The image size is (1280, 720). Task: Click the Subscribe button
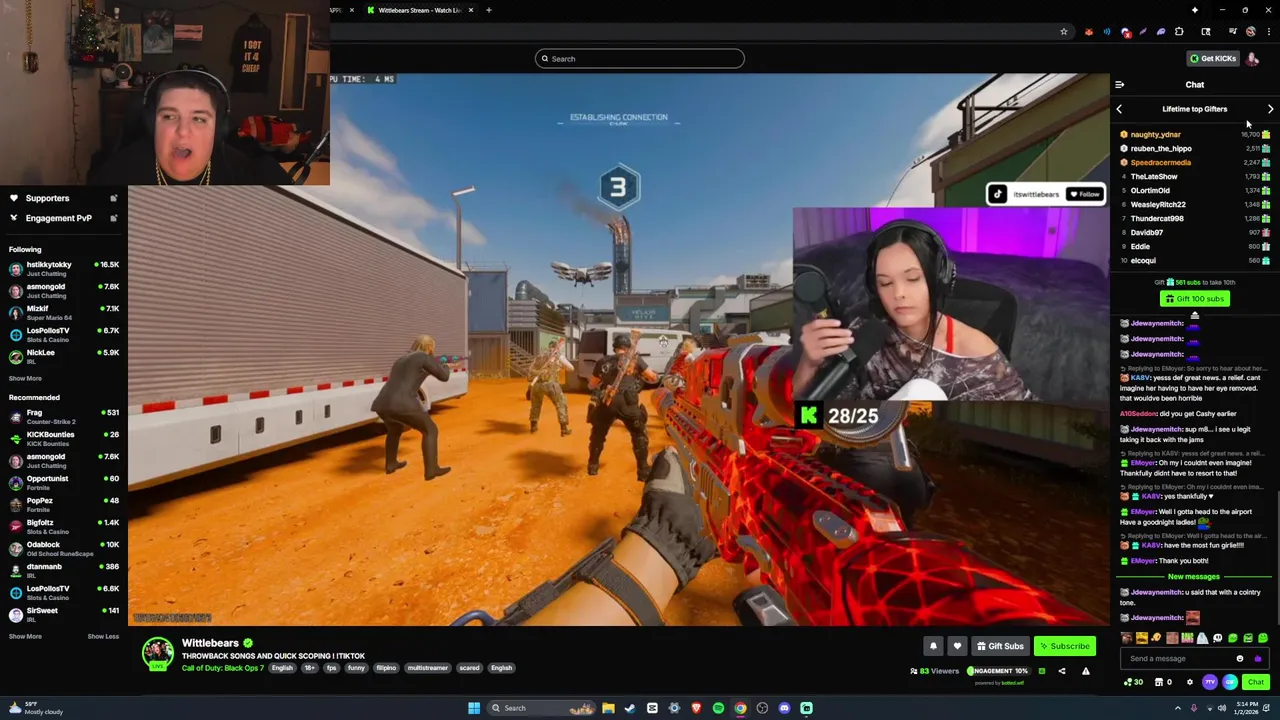pyautogui.click(x=1064, y=646)
